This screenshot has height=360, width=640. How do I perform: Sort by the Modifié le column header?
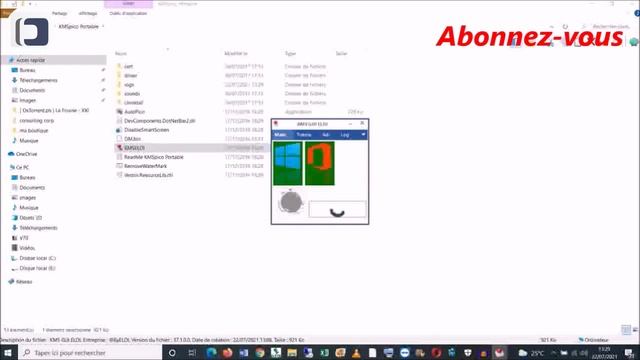236,53
